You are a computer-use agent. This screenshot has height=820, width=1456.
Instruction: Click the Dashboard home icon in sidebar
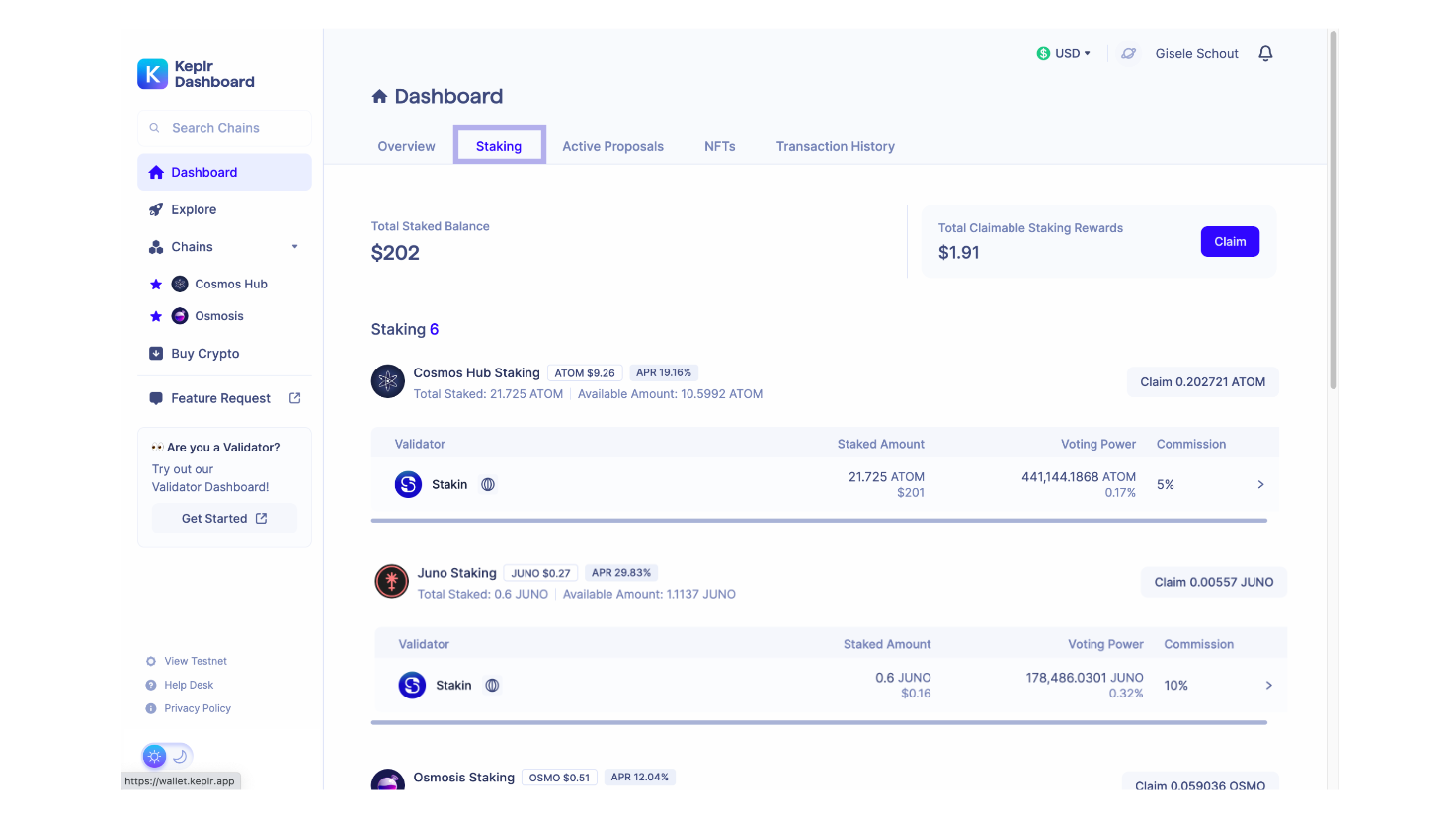point(156,172)
